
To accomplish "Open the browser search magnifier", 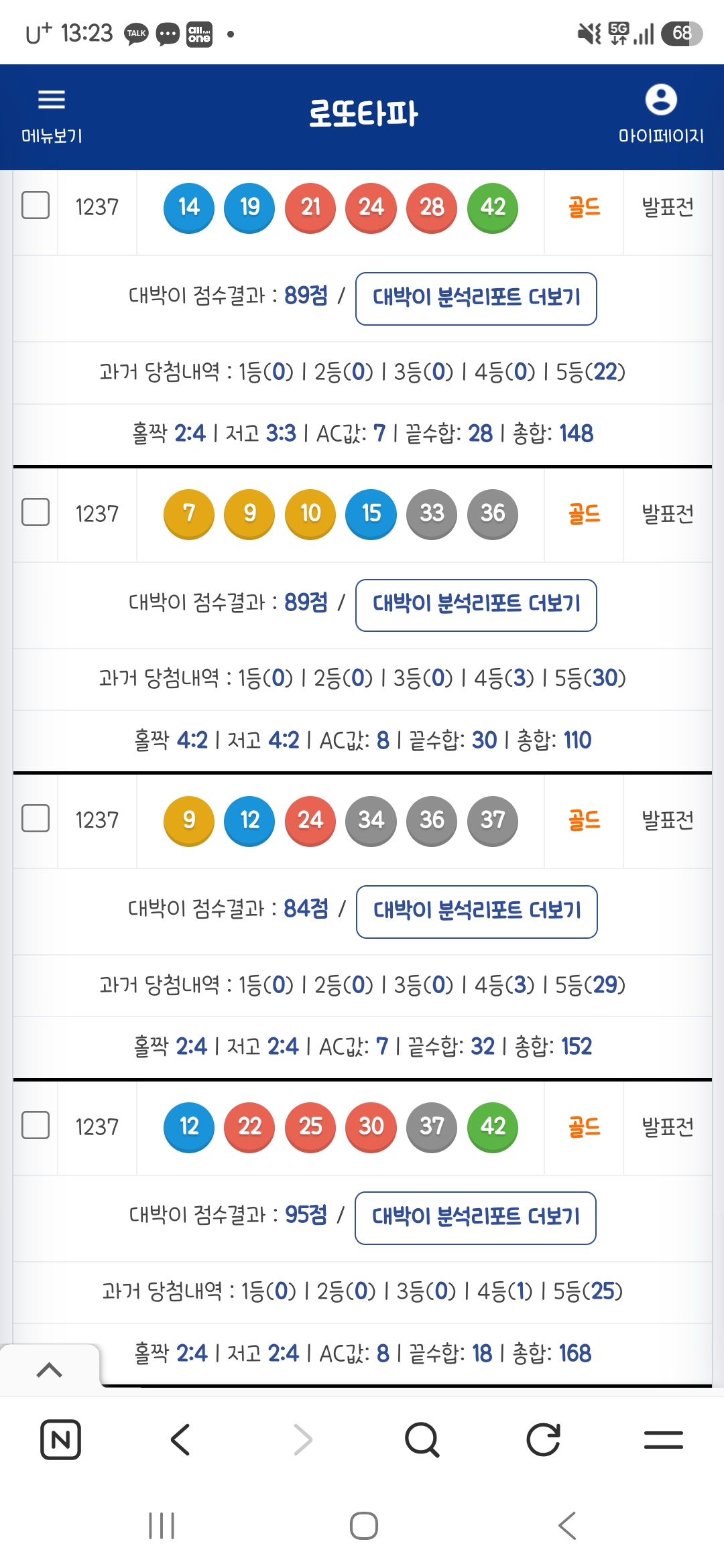I will (x=422, y=1439).
